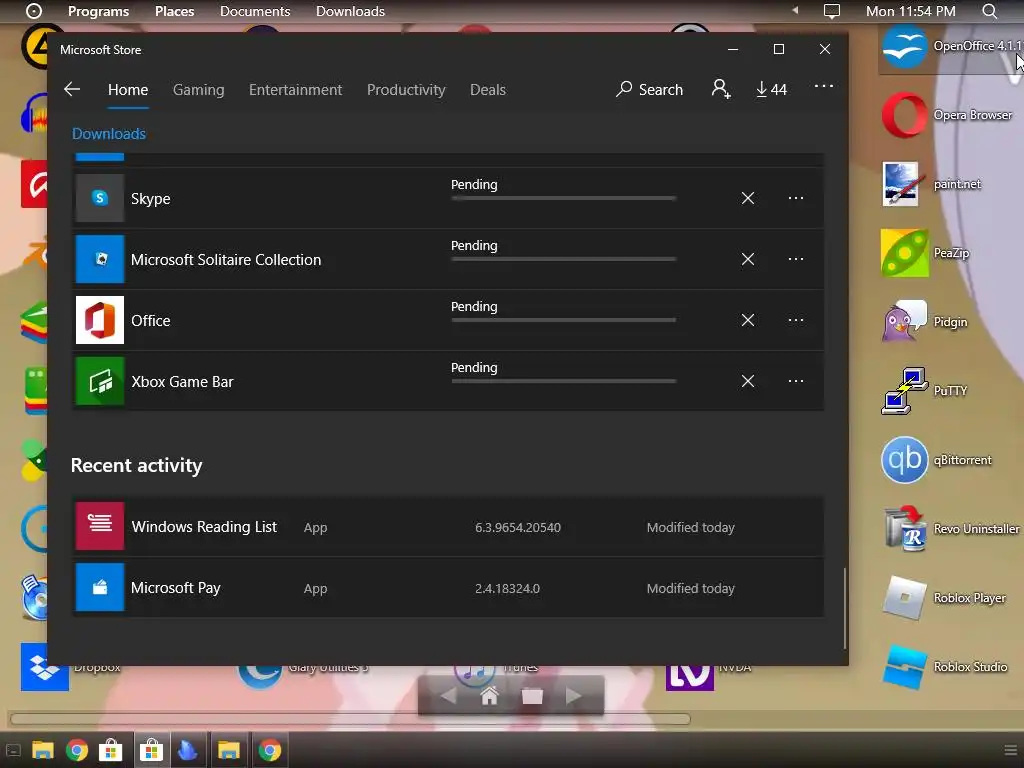Open the Deals tab

click(x=488, y=89)
